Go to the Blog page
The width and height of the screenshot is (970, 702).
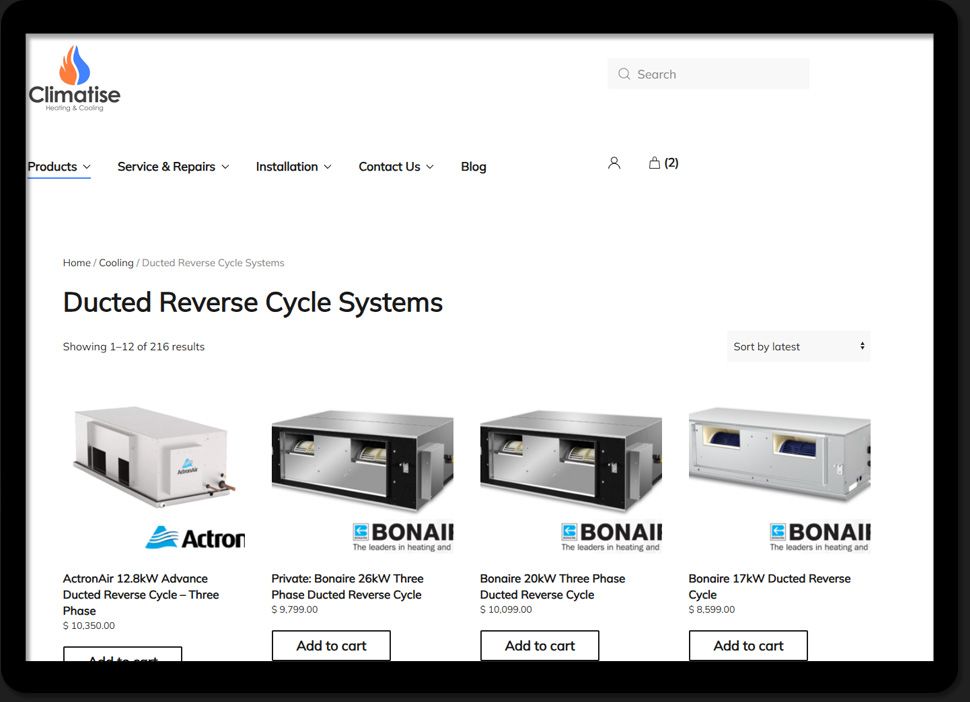tap(473, 167)
